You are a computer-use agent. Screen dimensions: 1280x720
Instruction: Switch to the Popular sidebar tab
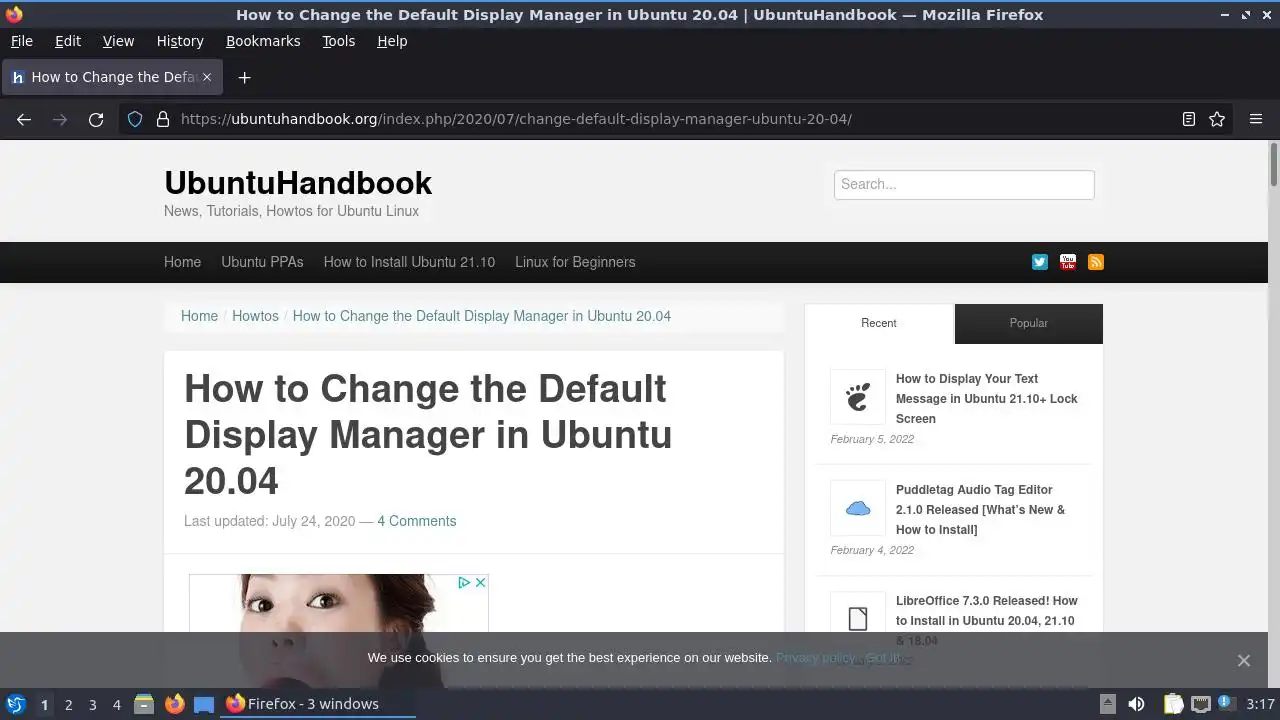1028,323
